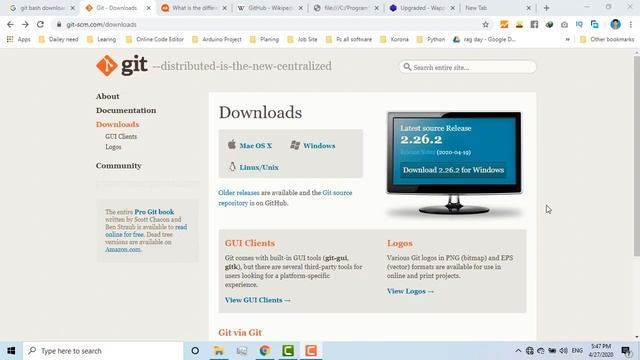Open Logos under Downloads sidebar

tap(113, 147)
